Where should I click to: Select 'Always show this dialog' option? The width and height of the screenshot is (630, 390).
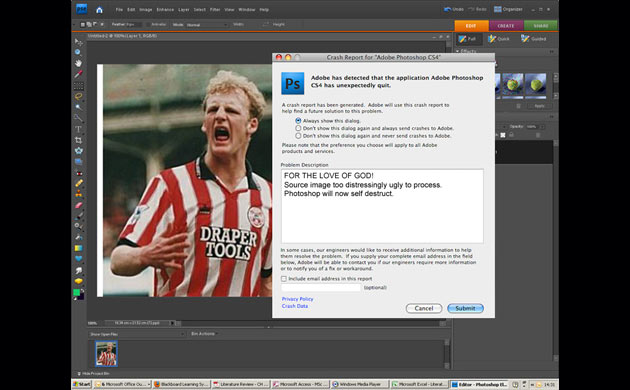click(x=298, y=120)
